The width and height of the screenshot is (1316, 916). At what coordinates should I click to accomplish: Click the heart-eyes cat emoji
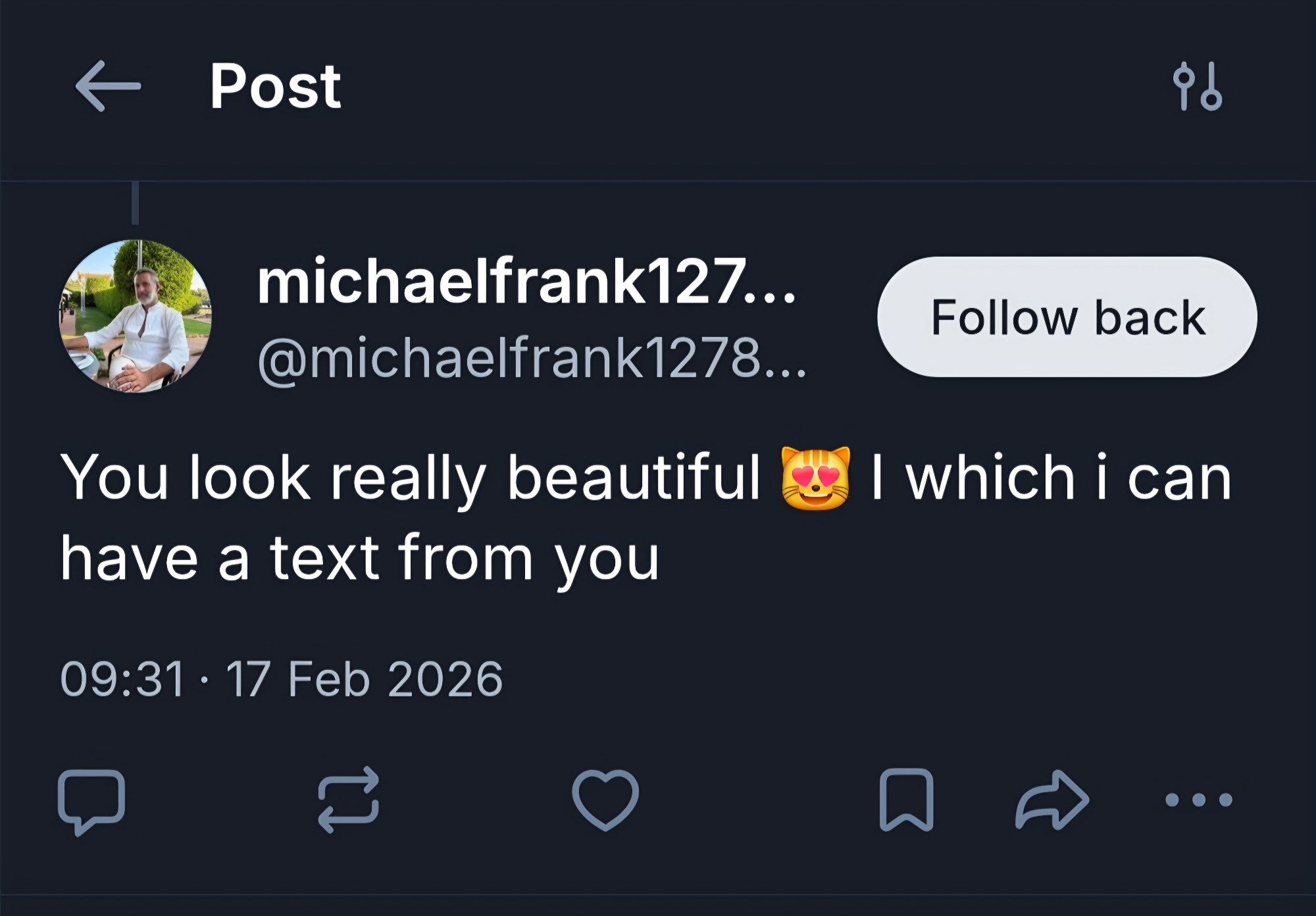pyautogui.click(x=815, y=478)
